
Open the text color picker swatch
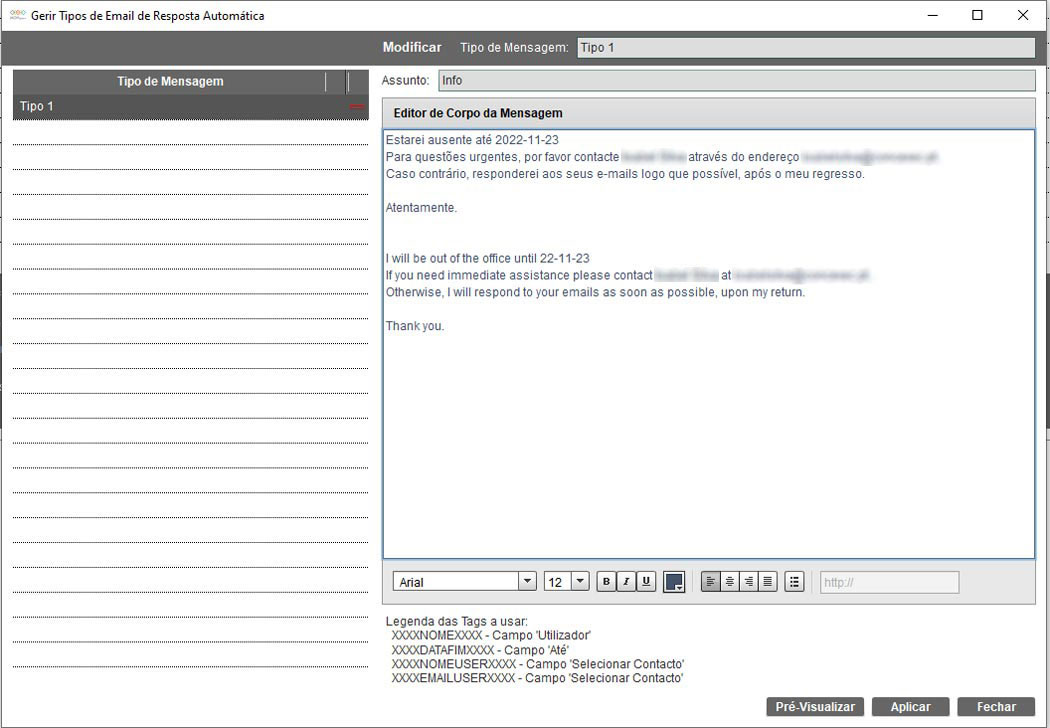click(674, 582)
